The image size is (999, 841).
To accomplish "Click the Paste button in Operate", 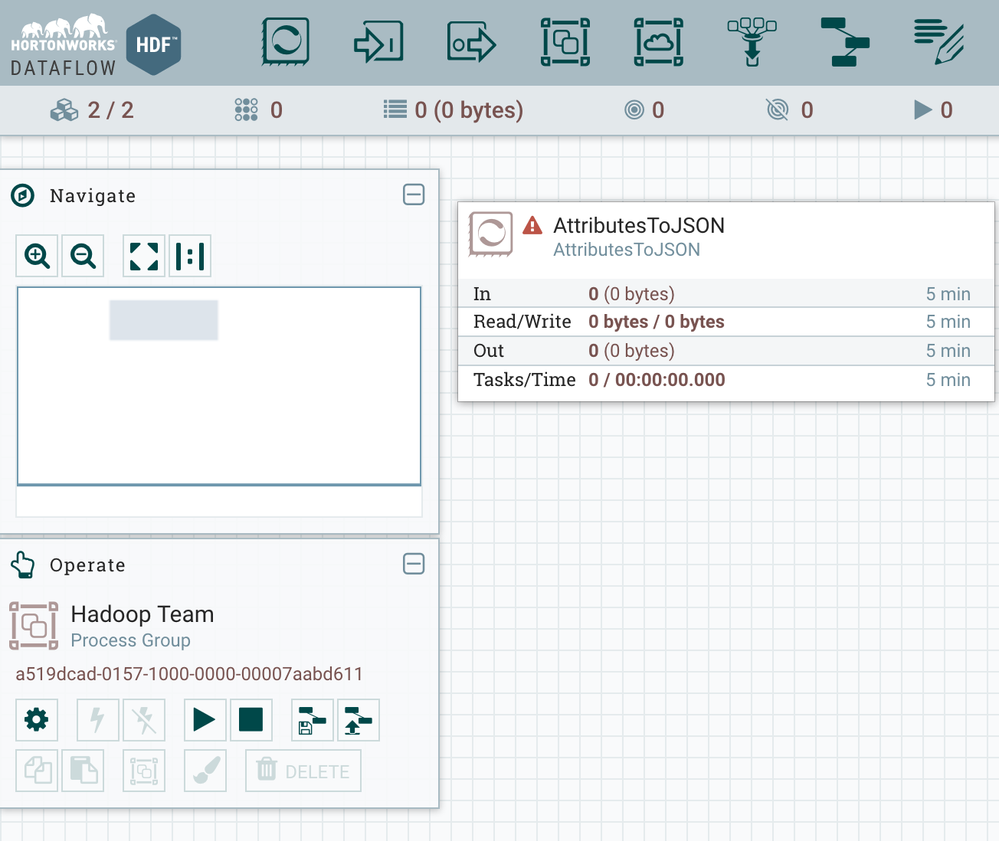I will pyautogui.click(x=83, y=770).
